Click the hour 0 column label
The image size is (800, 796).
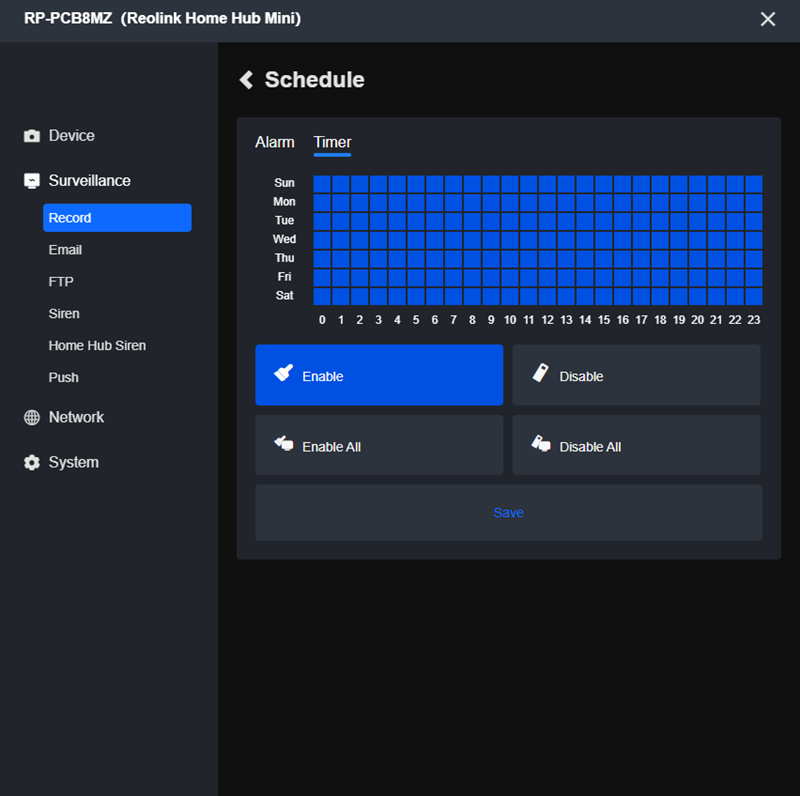pyautogui.click(x=322, y=320)
